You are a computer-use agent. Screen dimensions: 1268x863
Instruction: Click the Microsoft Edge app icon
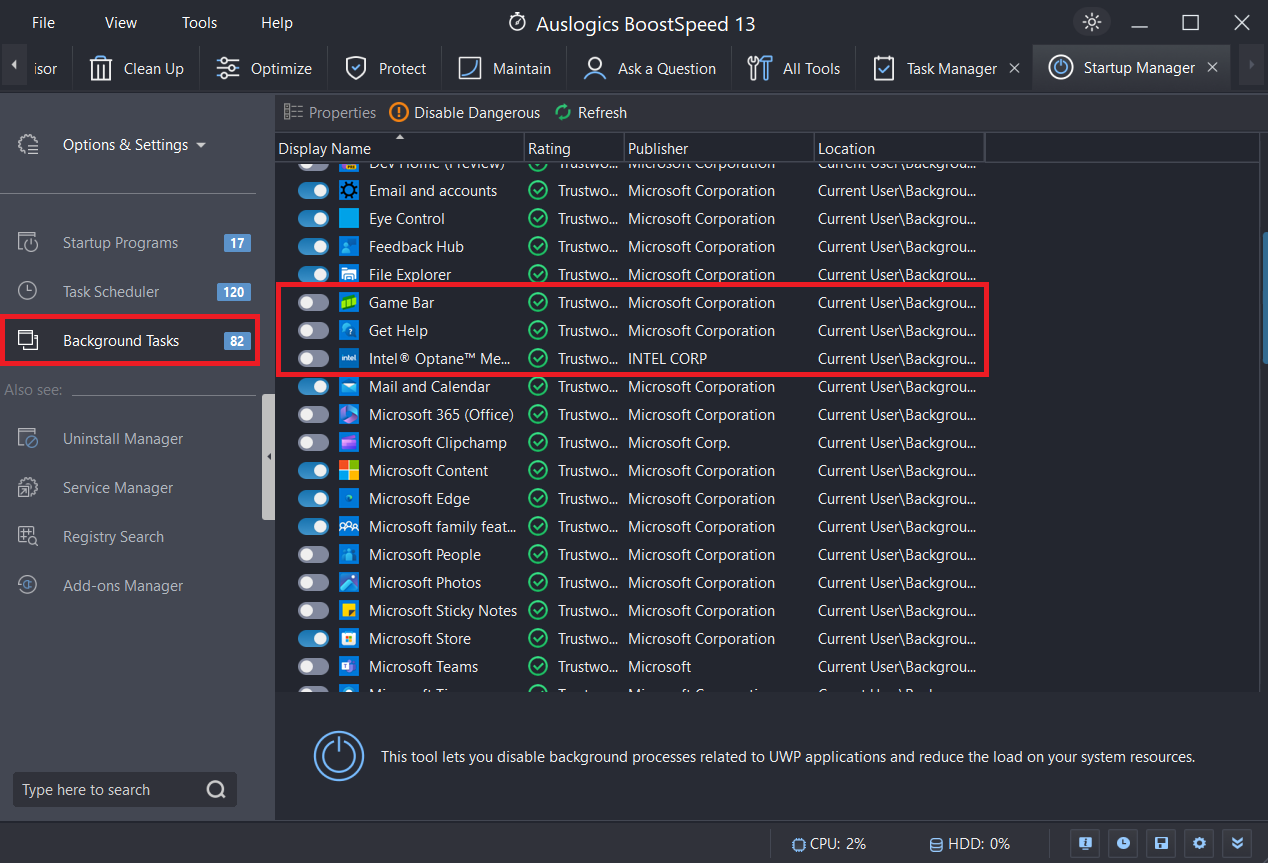point(349,499)
